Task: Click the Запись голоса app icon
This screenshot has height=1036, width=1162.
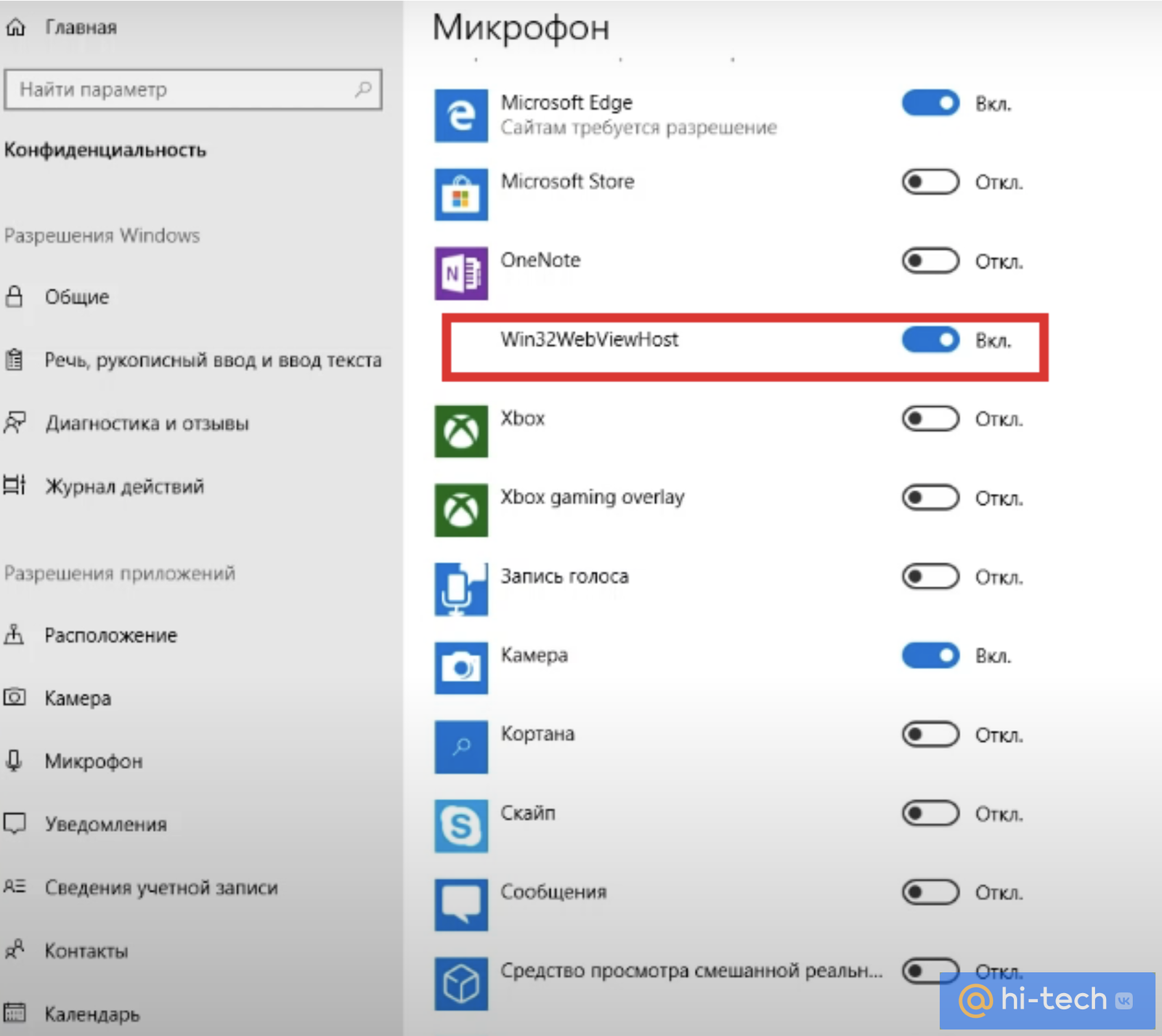Action: (461, 589)
